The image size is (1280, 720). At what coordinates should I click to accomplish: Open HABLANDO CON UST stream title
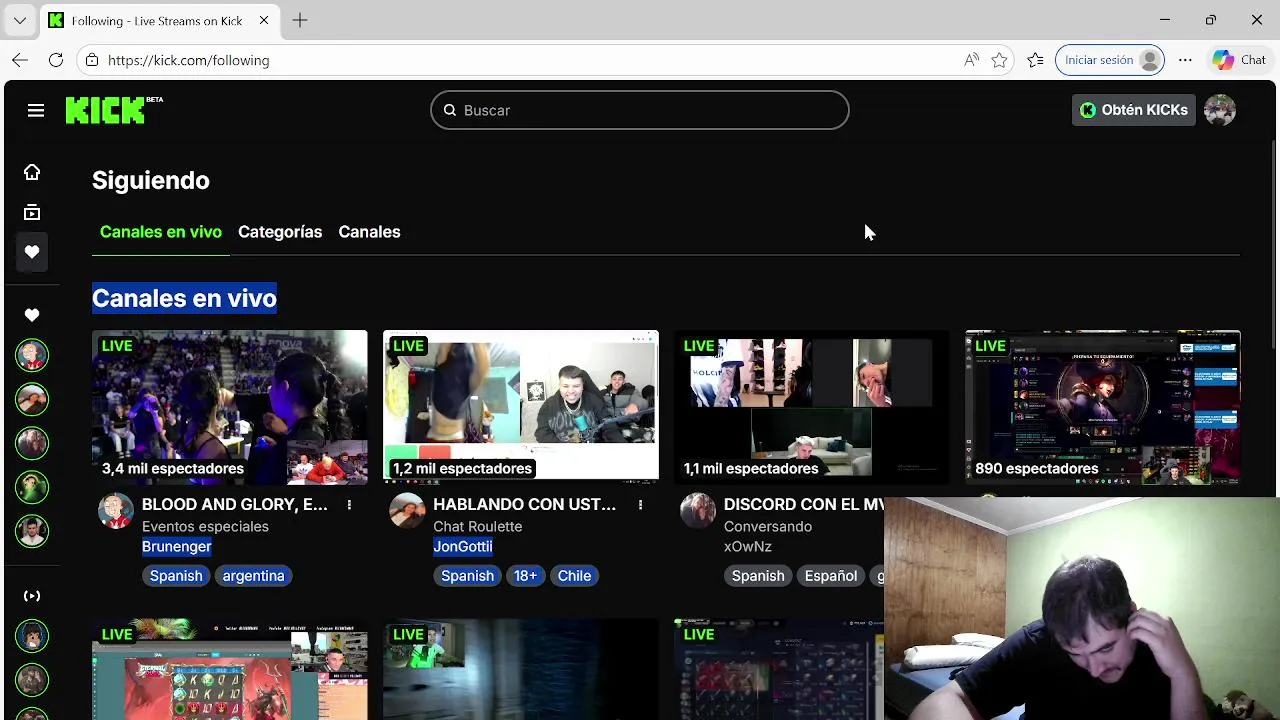tap(524, 505)
